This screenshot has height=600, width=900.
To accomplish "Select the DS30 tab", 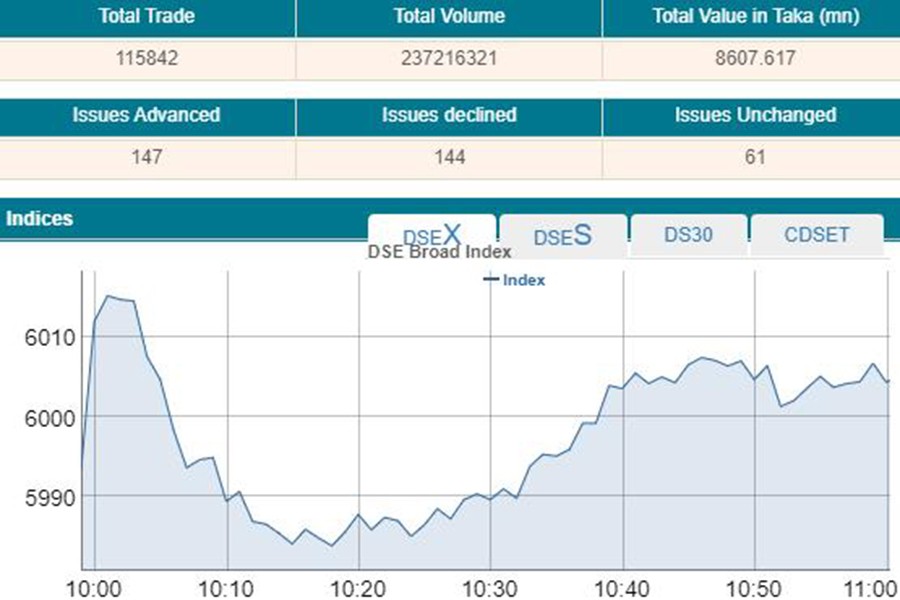I will pos(691,235).
